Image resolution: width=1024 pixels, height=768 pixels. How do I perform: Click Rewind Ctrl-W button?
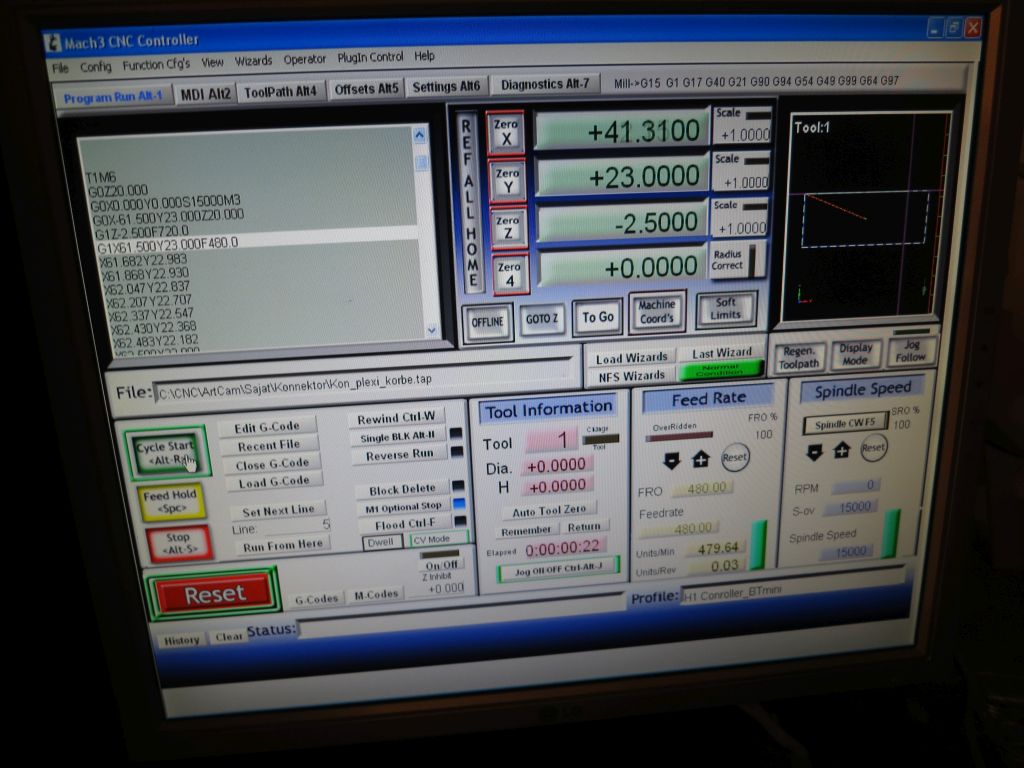[396, 418]
